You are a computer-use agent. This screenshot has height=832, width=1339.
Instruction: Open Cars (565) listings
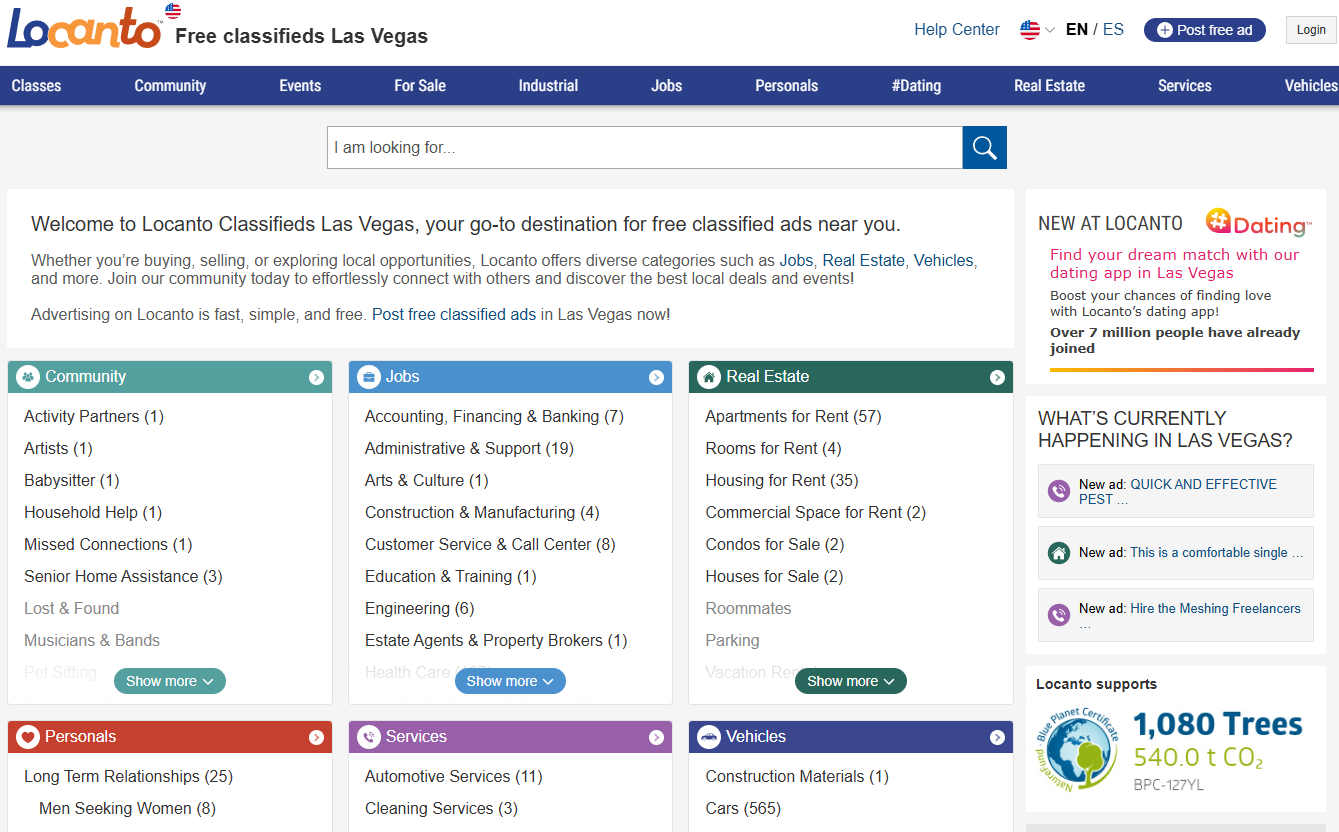743,809
